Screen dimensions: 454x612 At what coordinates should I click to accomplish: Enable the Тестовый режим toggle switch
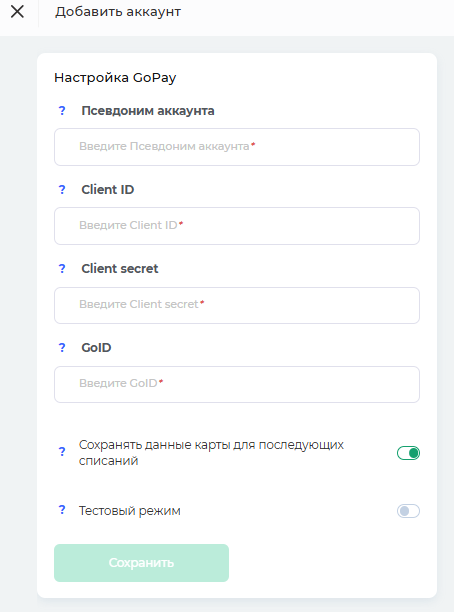408,511
